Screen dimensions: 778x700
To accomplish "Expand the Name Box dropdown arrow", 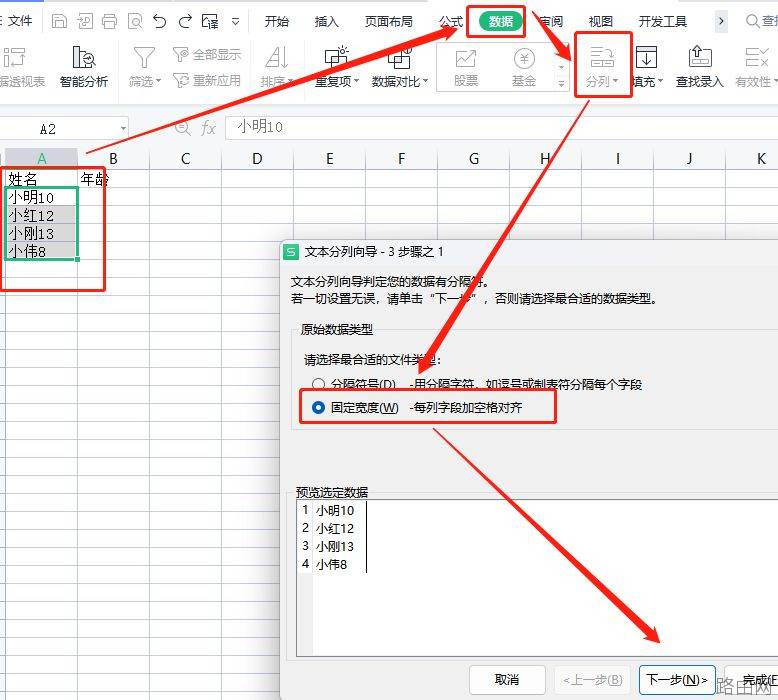I will [123, 129].
